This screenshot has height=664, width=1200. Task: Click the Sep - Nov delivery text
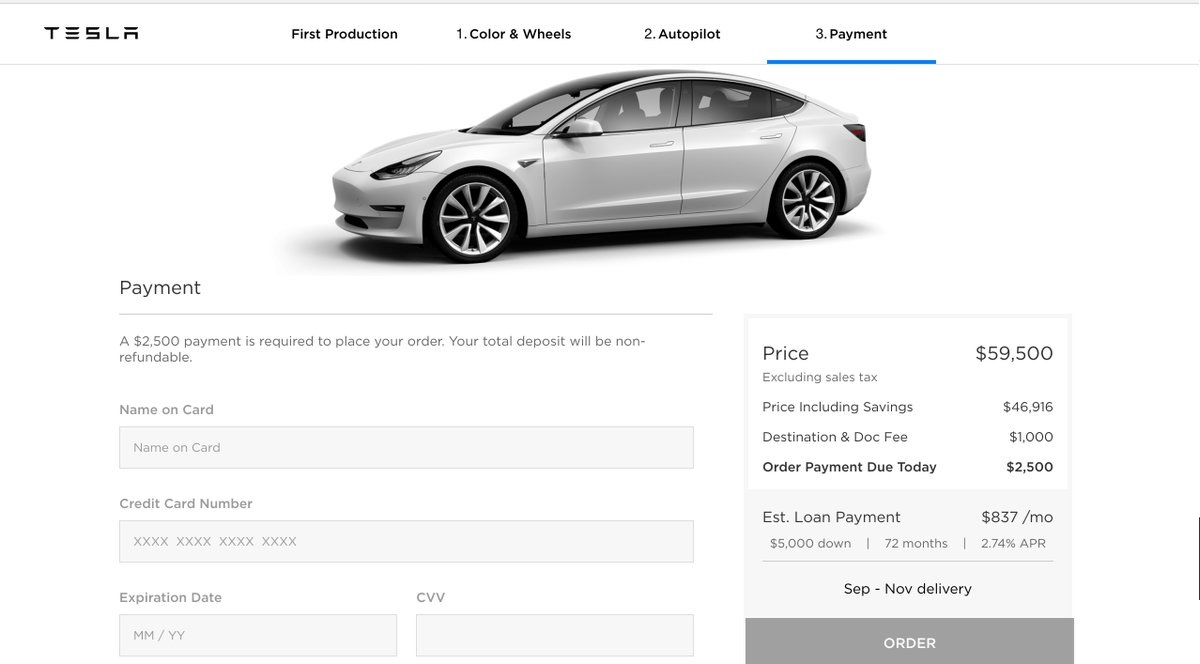pyautogui.click(x=908, y=589)
